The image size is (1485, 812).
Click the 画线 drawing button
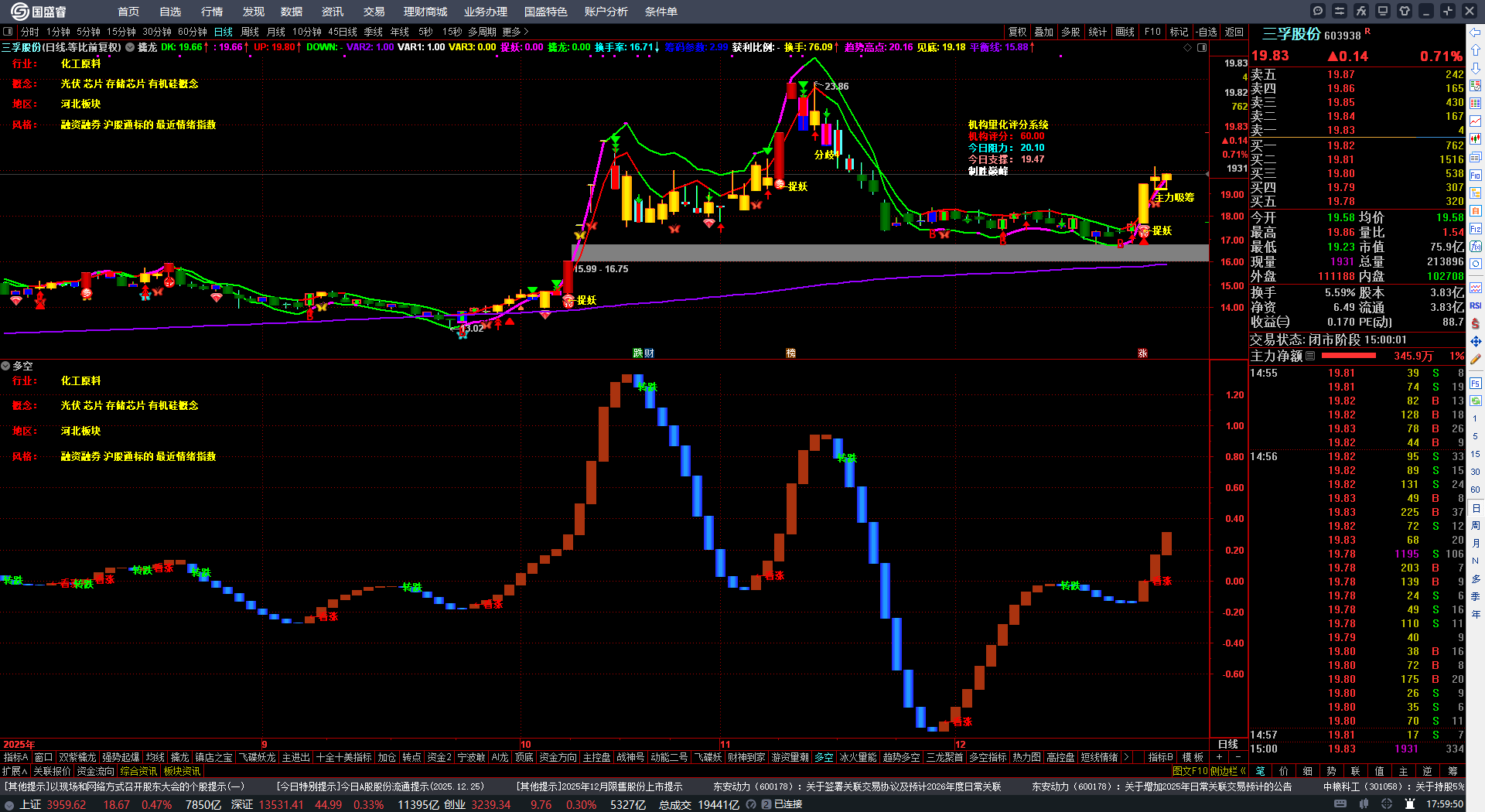click(x=1125, y=32)
